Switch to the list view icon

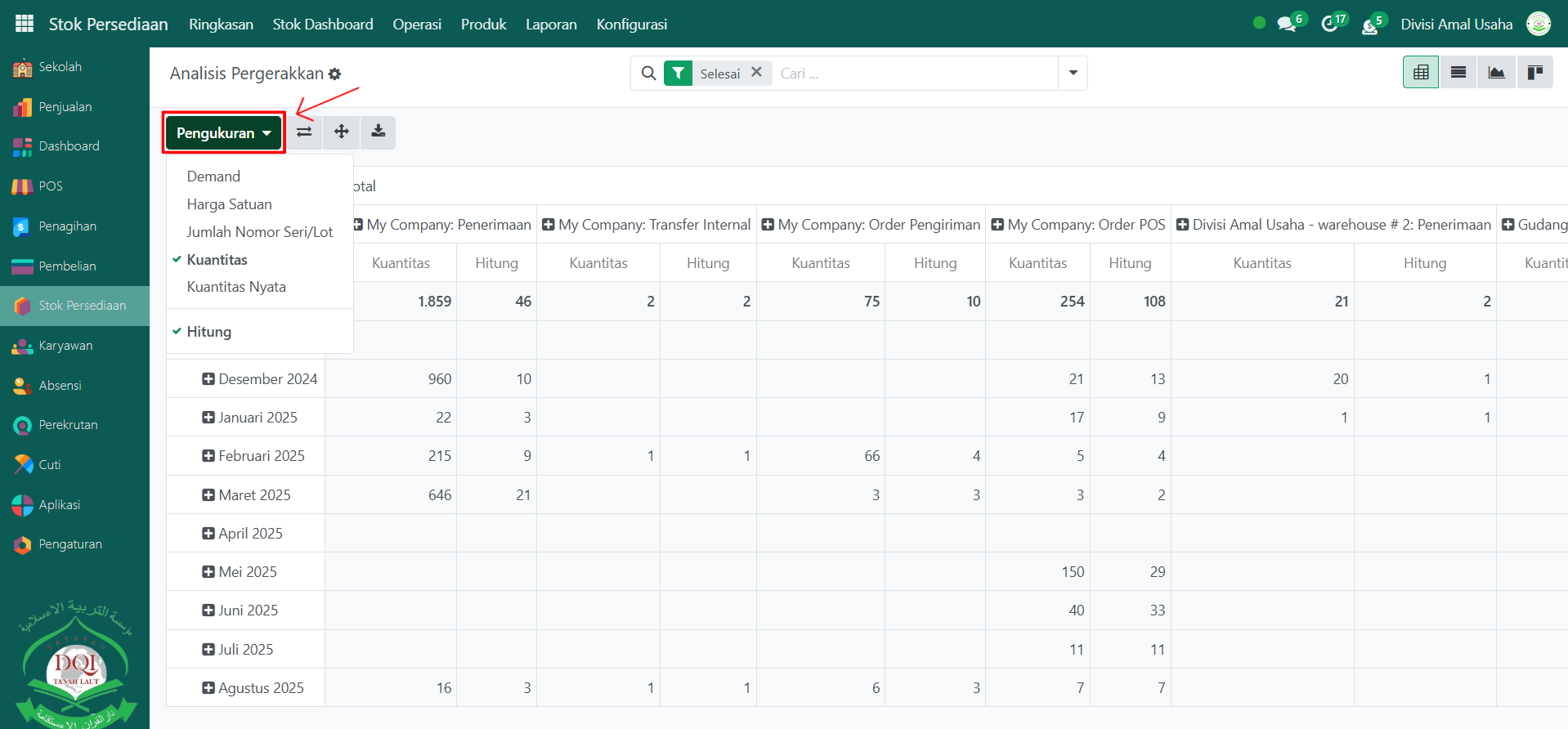point(1458,73)
